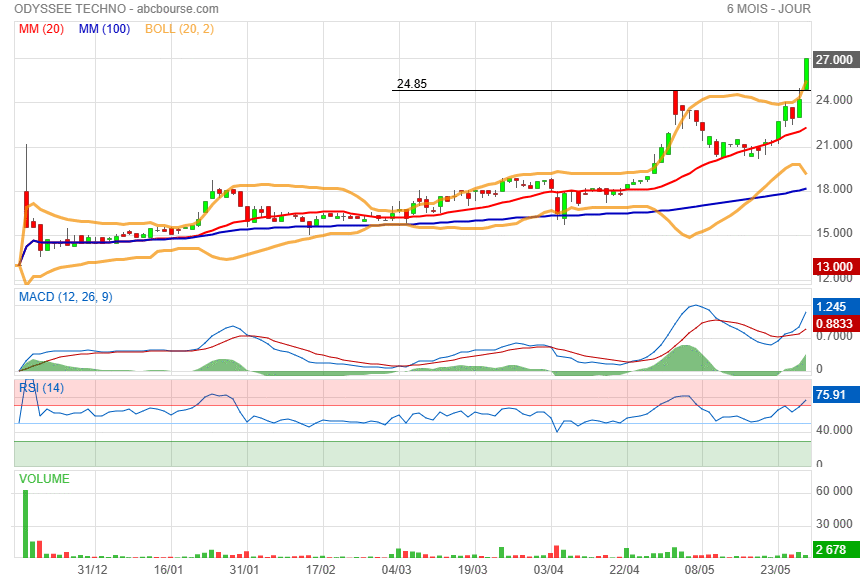Click the 23/05 date axis label
The width and height of the screenshot is (860, 580).
pos(776,569)
